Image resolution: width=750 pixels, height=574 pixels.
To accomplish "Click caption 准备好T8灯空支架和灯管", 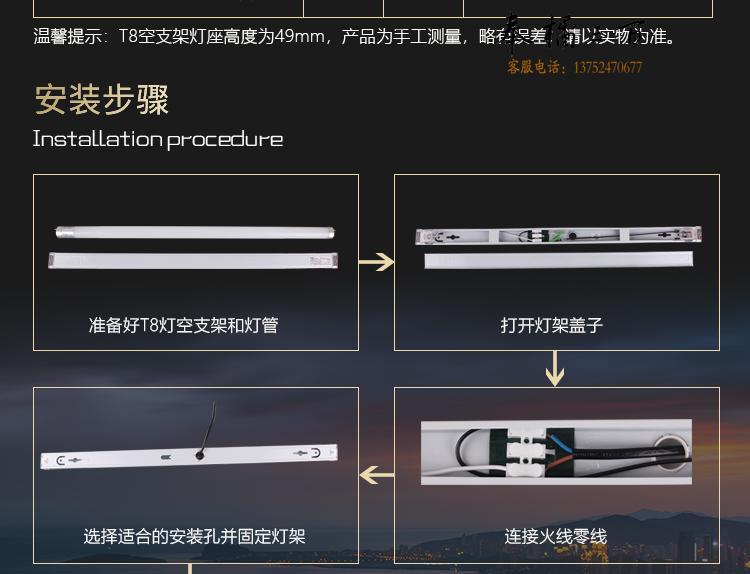I will click(184, 325).
